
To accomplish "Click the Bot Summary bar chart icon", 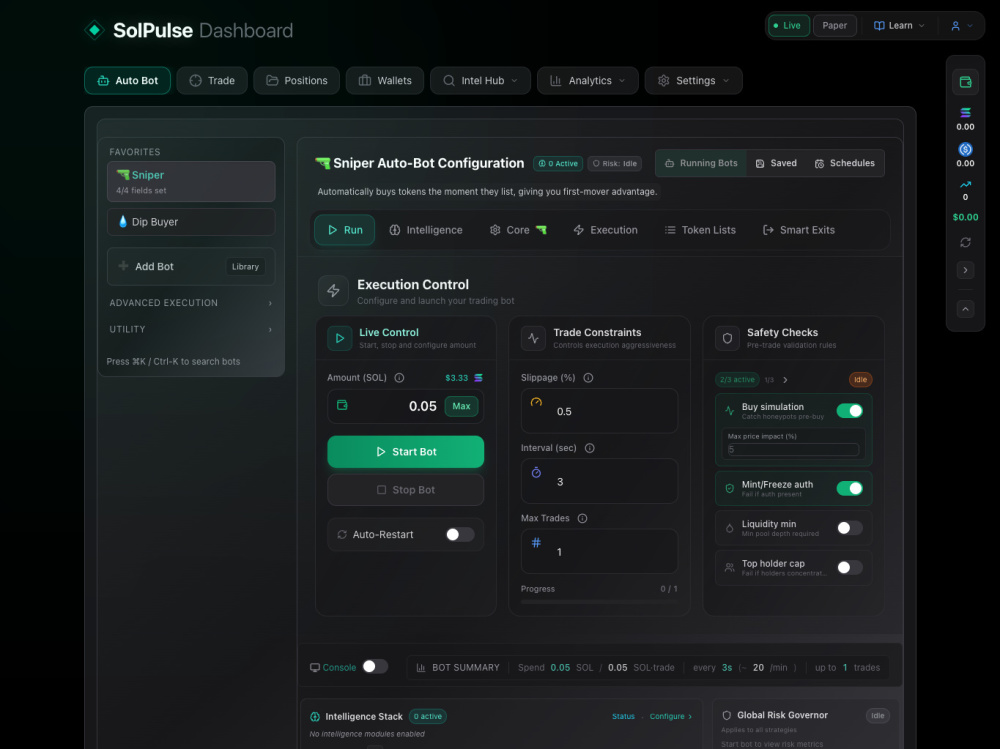I will tap(421, 667).
